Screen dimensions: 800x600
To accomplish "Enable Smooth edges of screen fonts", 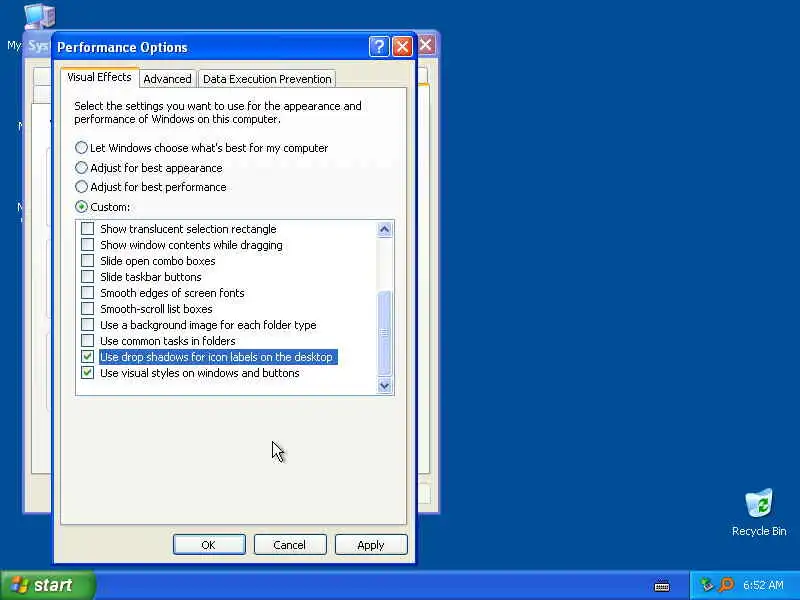I will [x=88, y=293].
